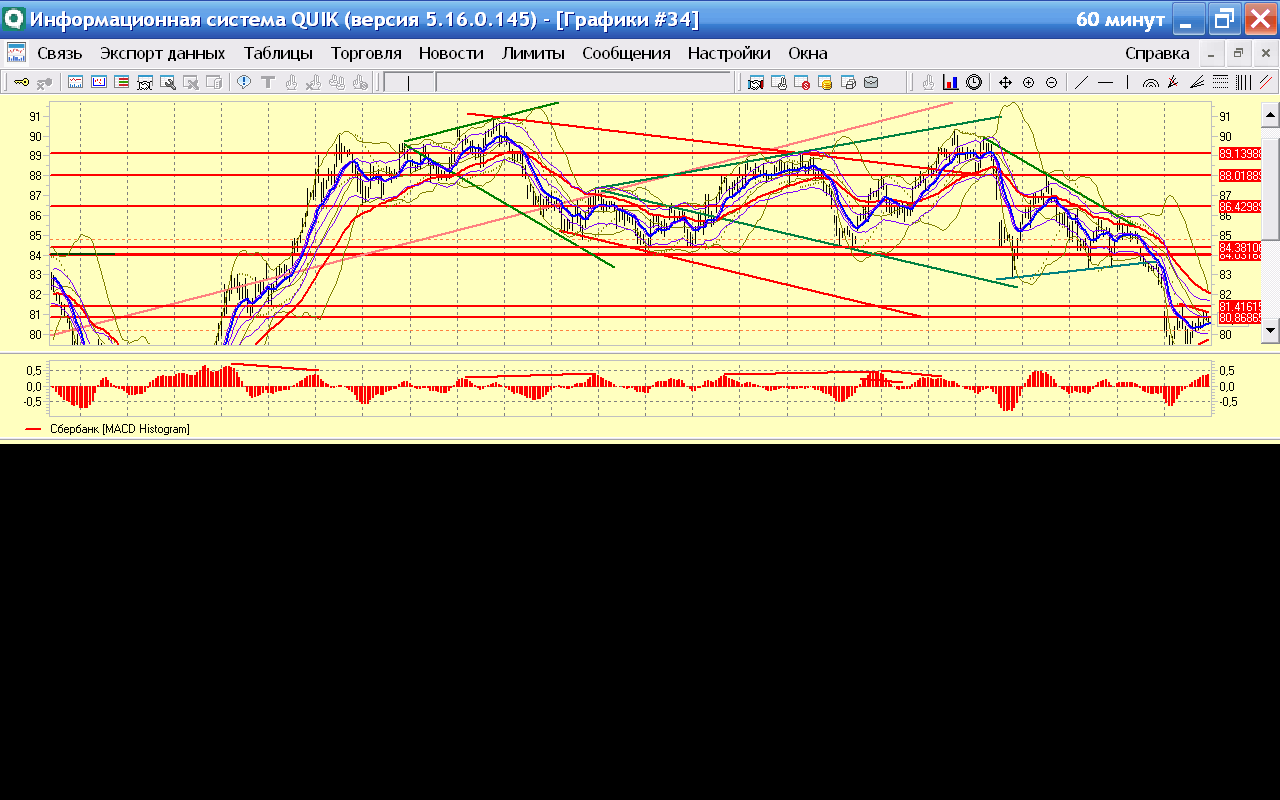Image resolution: width=1280 pixels, height=800 pixels.
Task: Click the chart scrollbar up arrow
Action: click(1270, 115)
